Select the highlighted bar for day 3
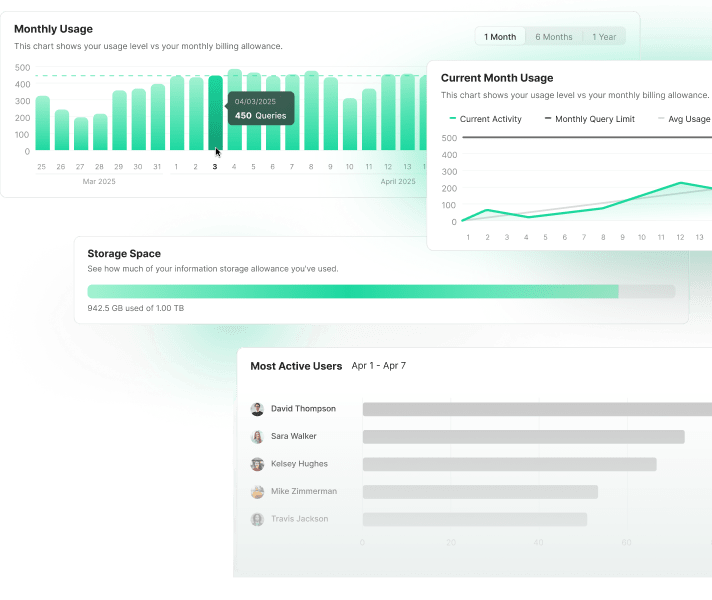 click(215, 113)
